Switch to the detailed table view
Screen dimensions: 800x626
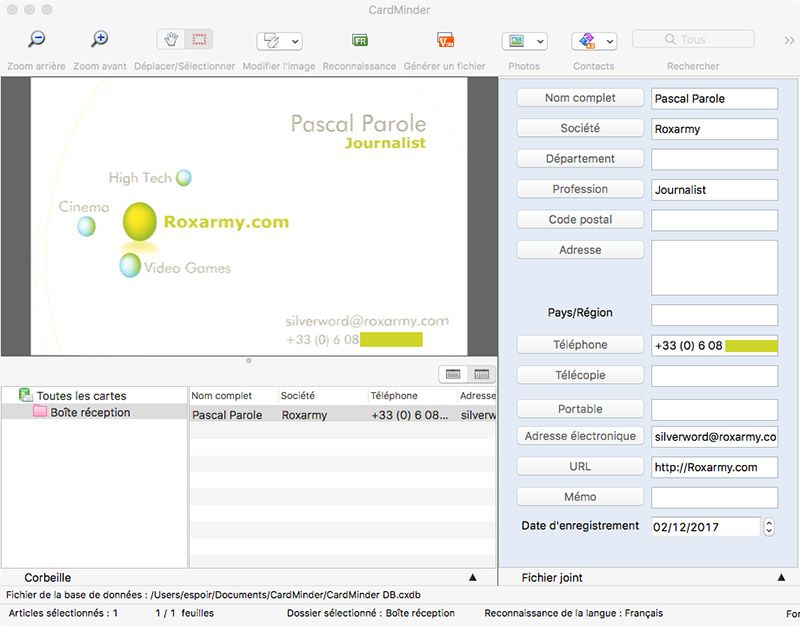point(481,374)
